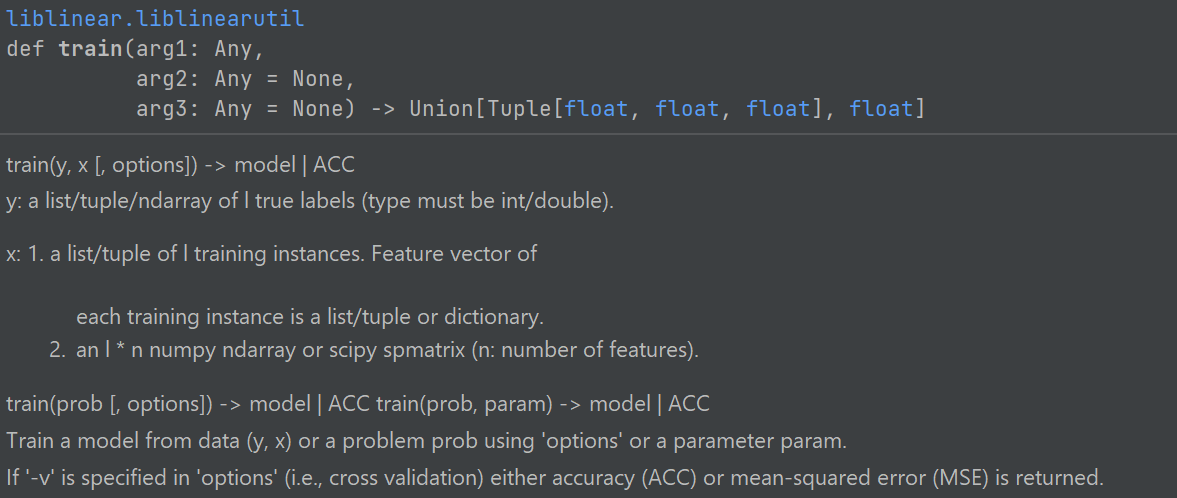
Task: Click the final float link after Tuple bracket
Action: 881,110
